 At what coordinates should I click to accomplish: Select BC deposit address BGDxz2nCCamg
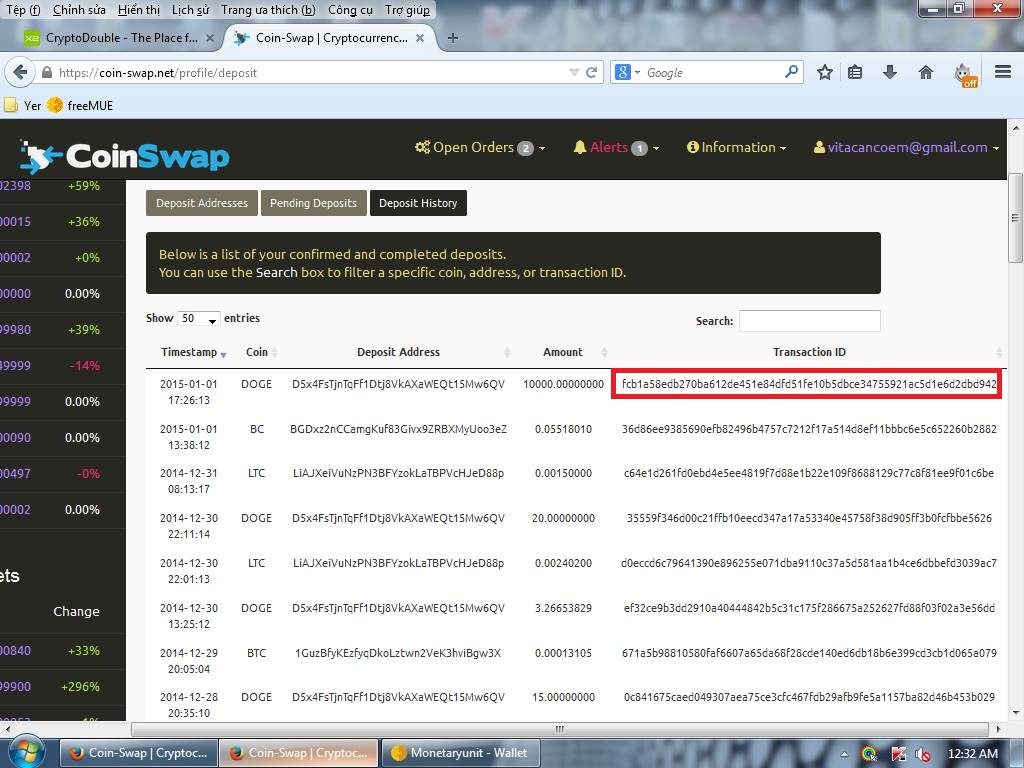tap(398, 429)
